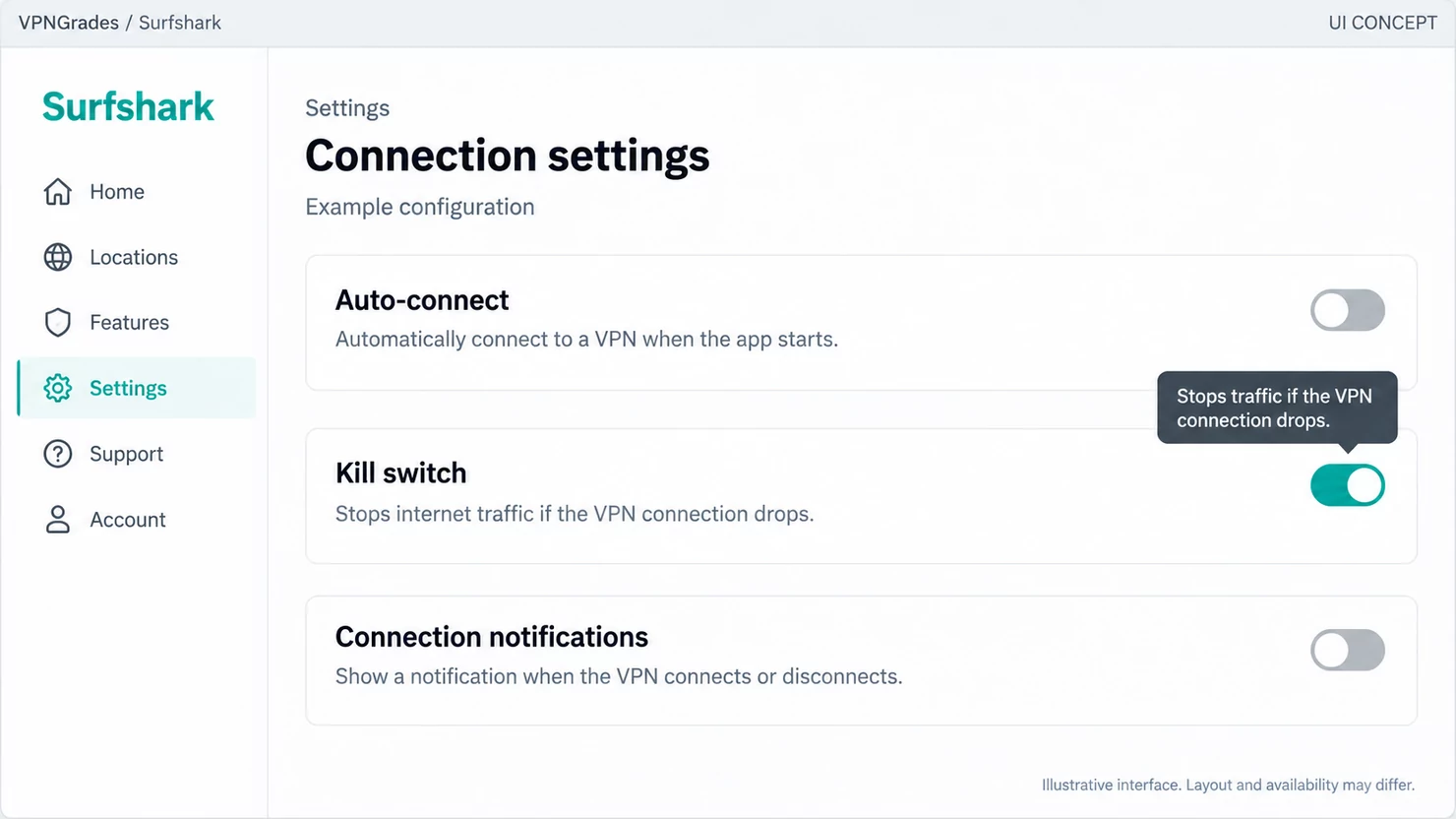Click the Account person icon
1456x819 pixels.
(58, 520)
